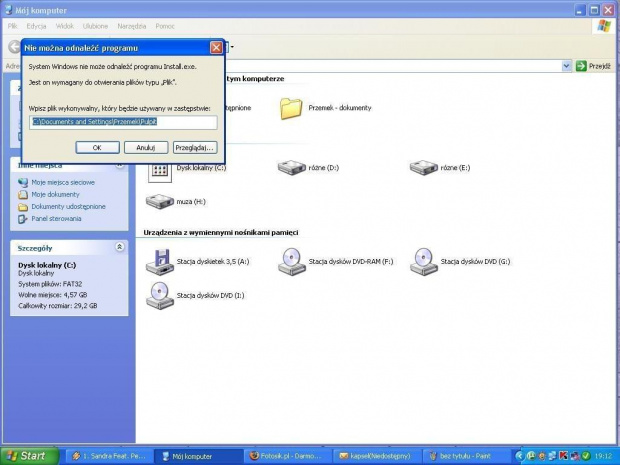Select the różne (E:) drive icon

point(423,168)
